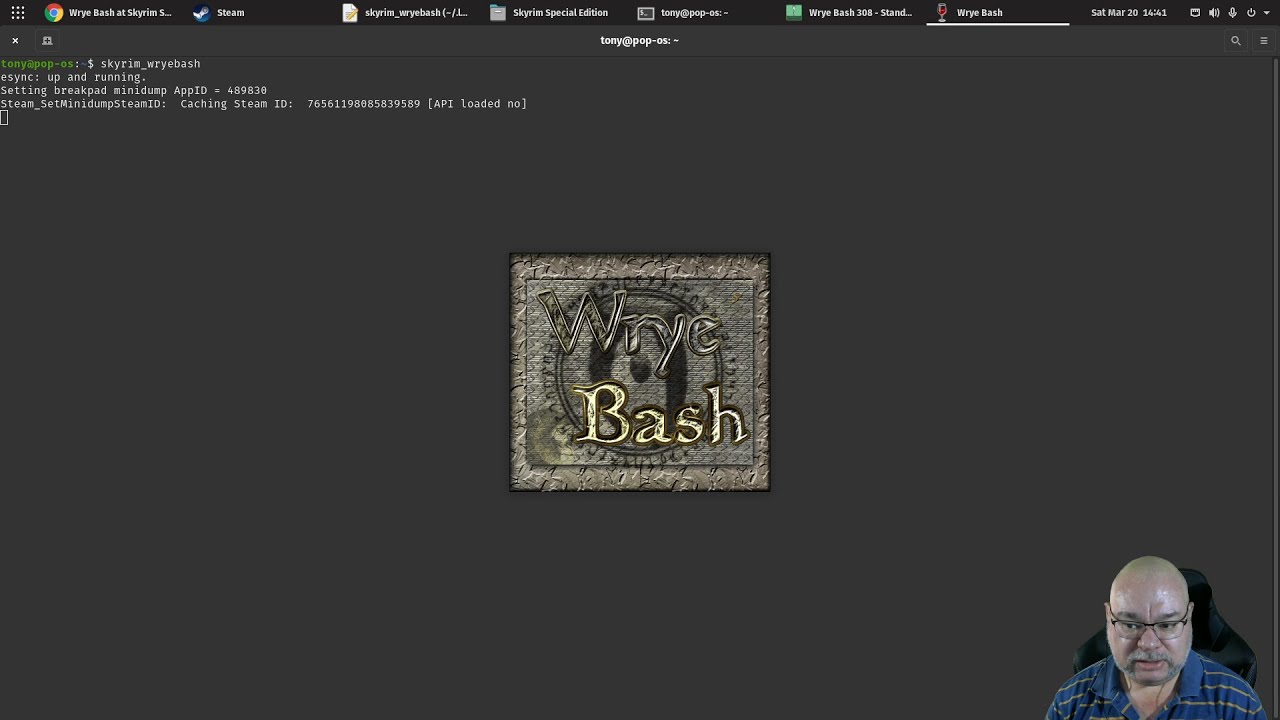1280x720 pixels.
Task: Click the skyrim_wryebash command text in terminal
Action: [150, 64]
